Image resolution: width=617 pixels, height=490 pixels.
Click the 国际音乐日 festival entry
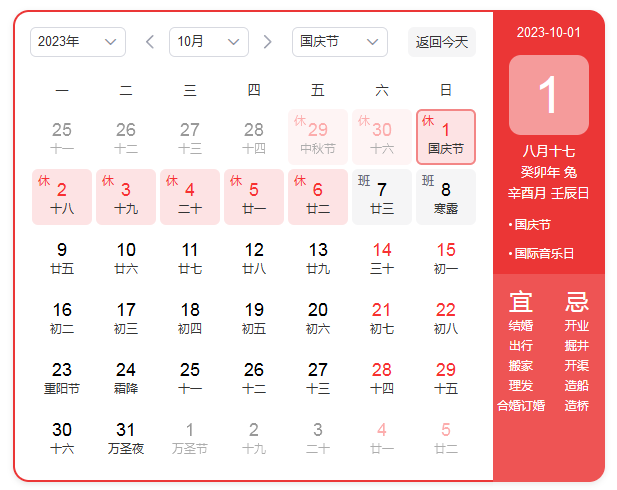tap(544, 253)
